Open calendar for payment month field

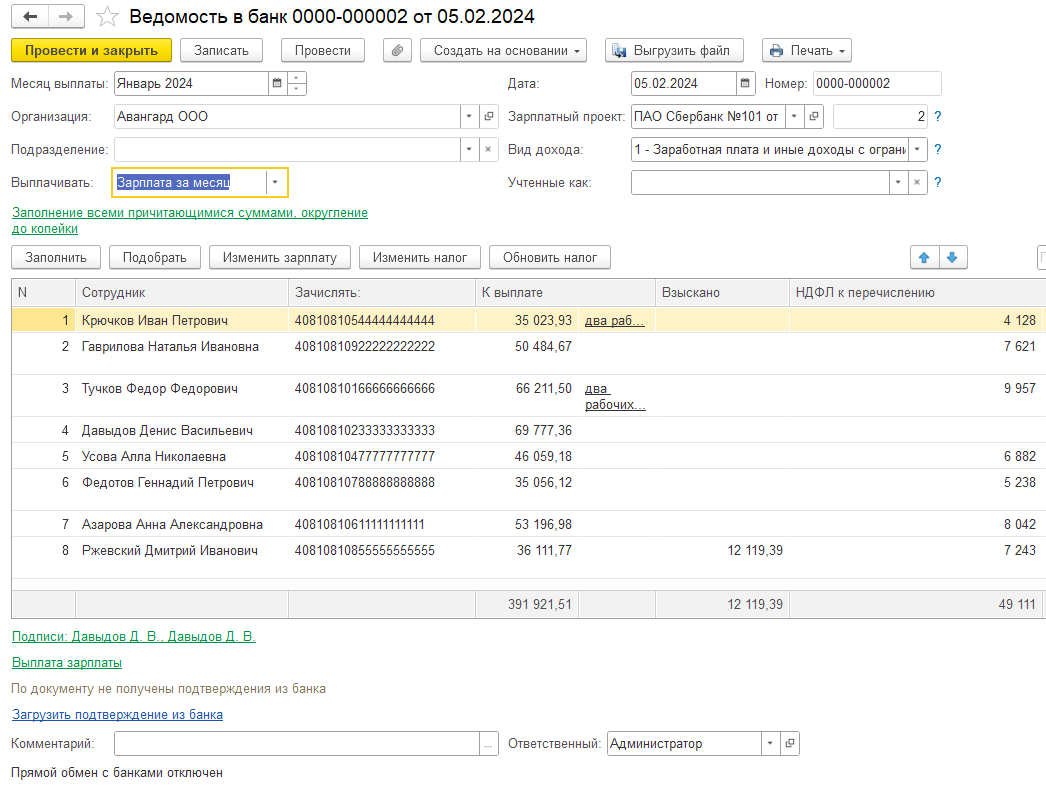click(x=277, y=83)
